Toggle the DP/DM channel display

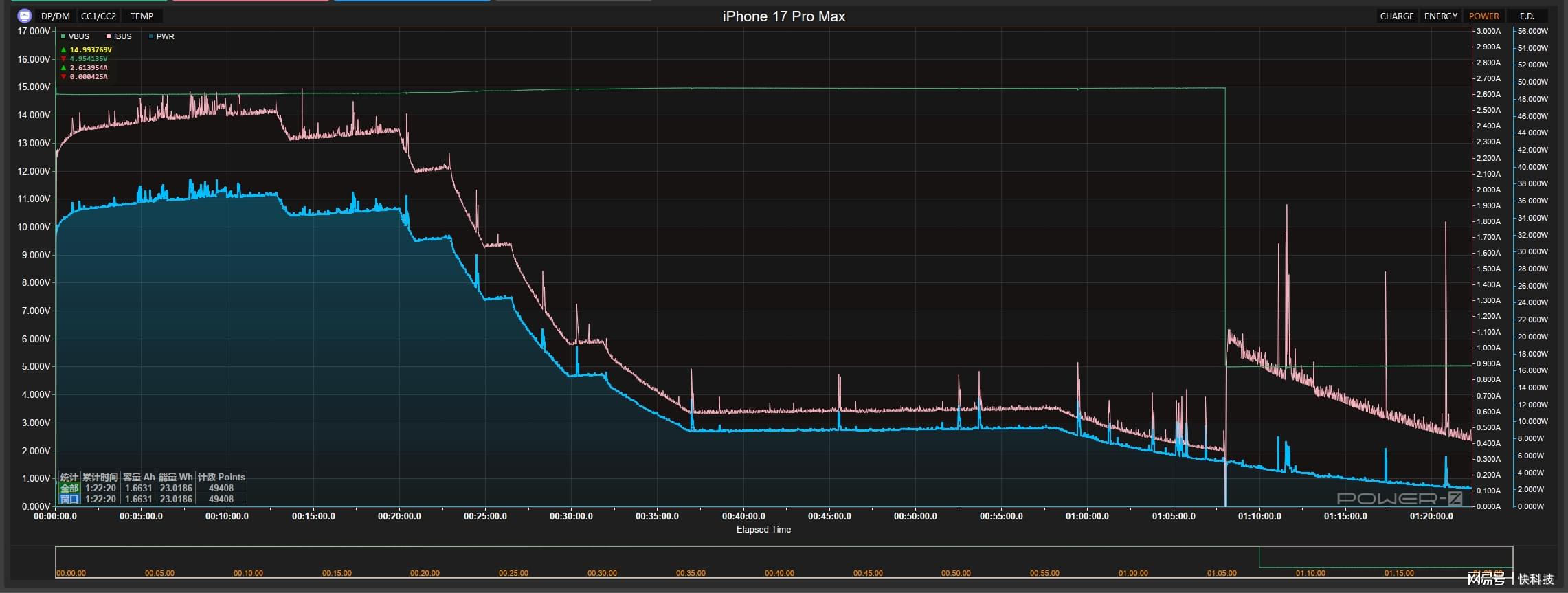(56, 16)
